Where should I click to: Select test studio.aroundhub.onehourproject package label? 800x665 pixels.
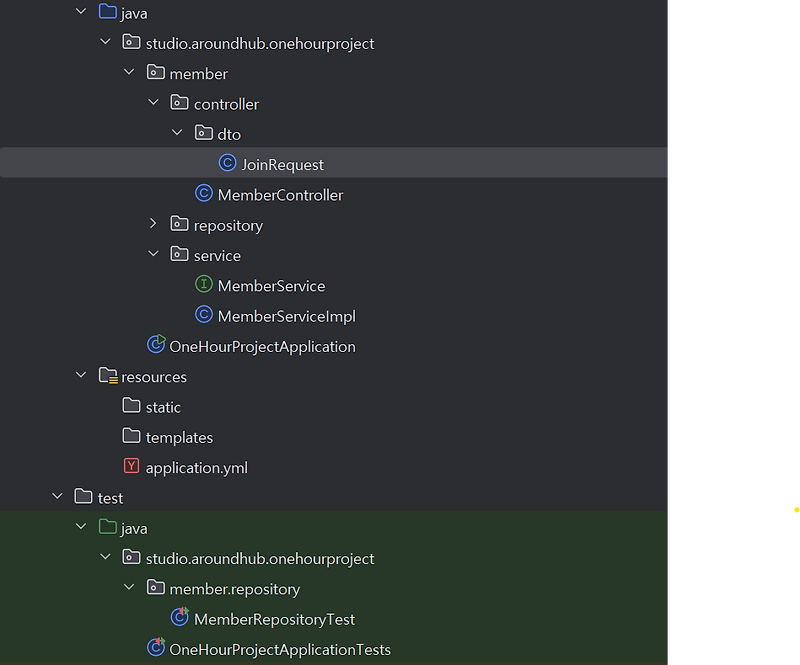pos(260,559)
